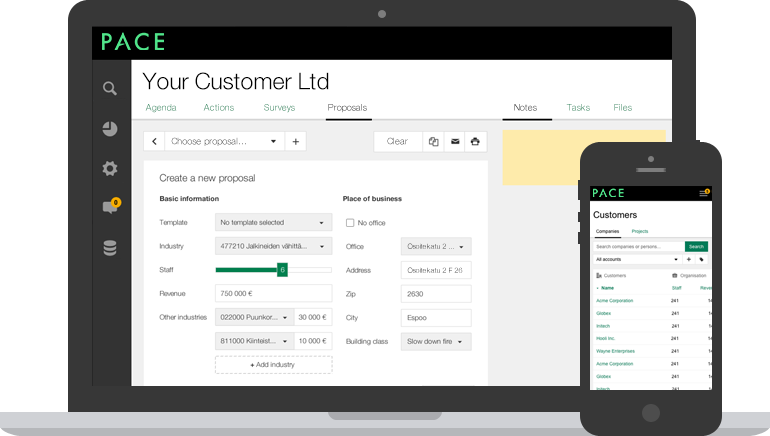Click the tag icon beside All accounts on phone

click(x=702, y=259)
